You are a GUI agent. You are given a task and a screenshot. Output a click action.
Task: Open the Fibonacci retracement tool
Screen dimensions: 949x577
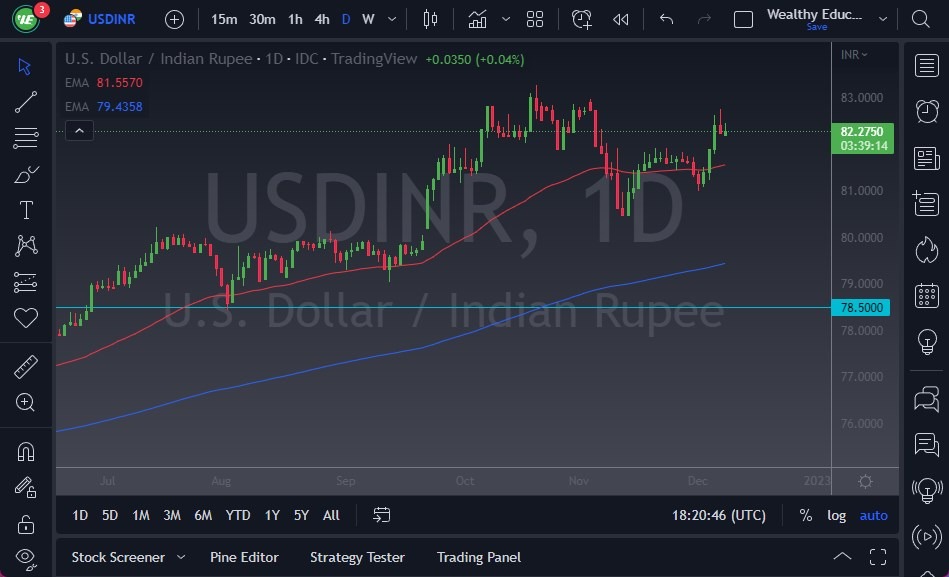[25, 138]
